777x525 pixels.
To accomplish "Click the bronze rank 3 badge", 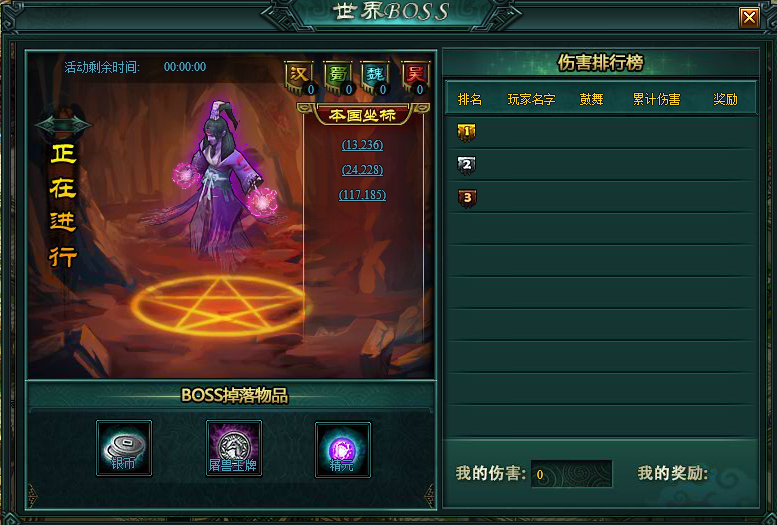I will click(467, 198).
